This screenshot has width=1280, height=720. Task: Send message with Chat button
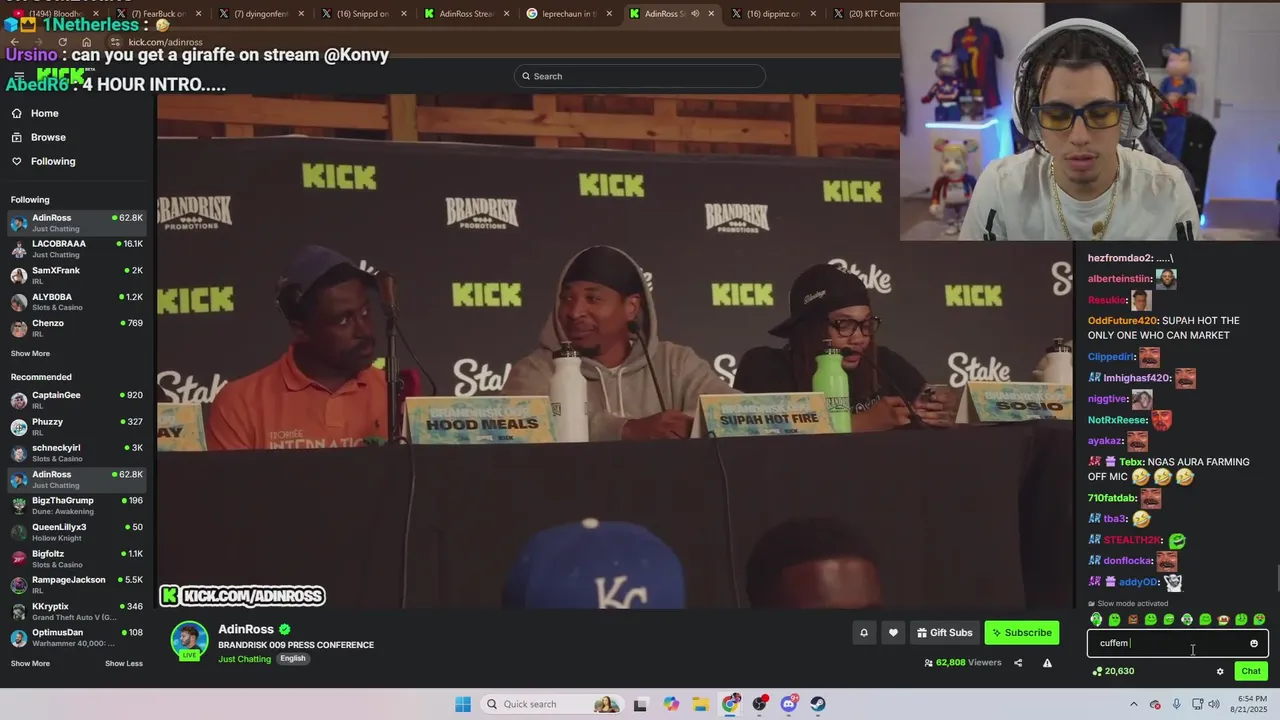[x=1251, y=671]
